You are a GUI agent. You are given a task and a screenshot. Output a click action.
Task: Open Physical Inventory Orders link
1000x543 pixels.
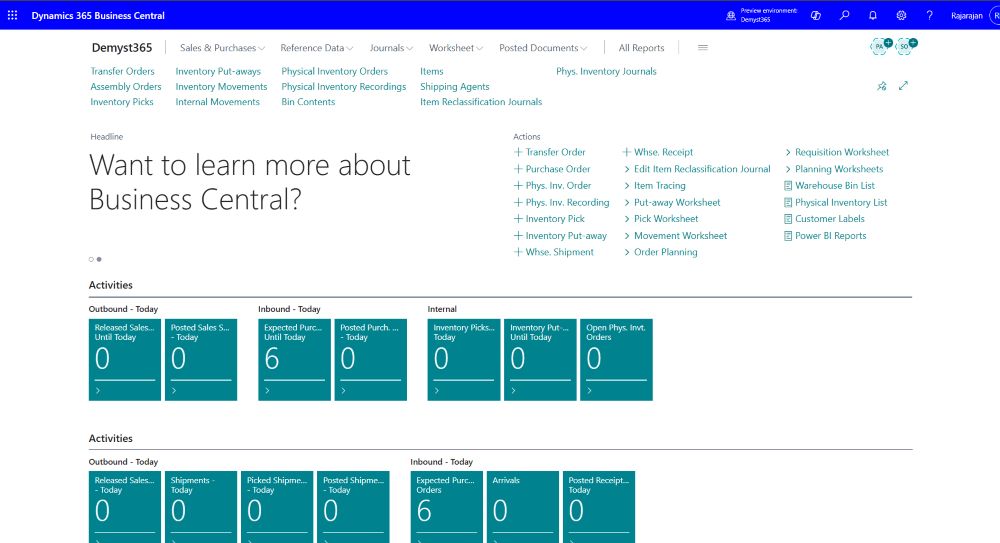pos(334,71)
